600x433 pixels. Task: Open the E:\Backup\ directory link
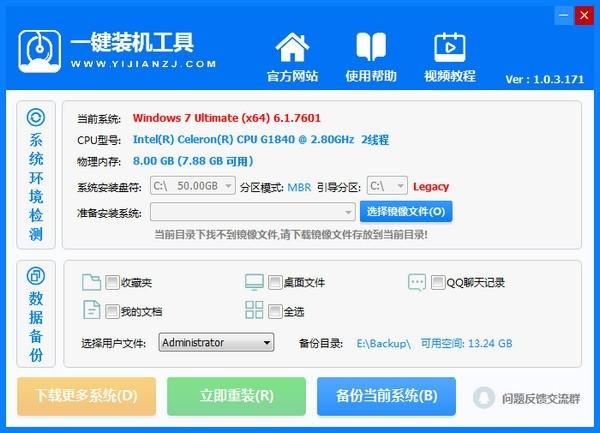click(x=384, y=343)
